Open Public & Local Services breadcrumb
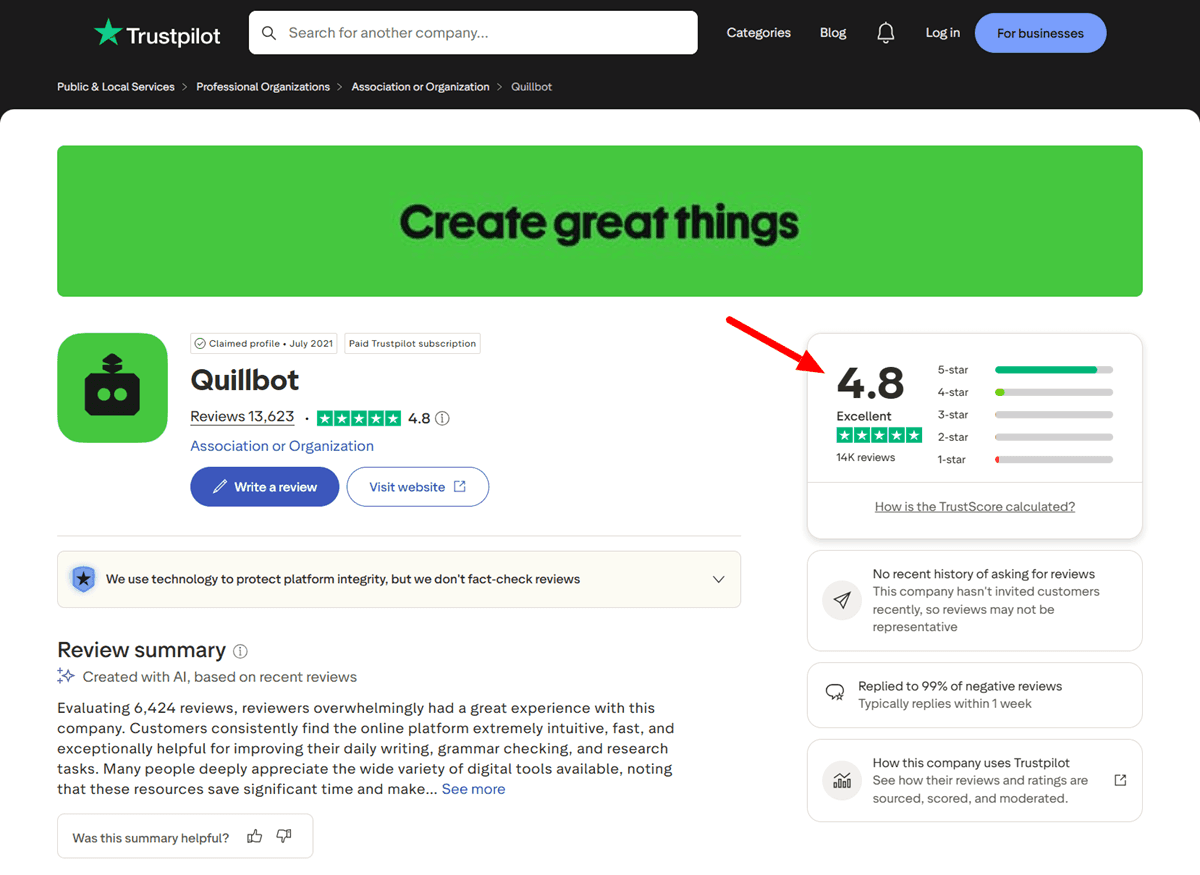 116,87
